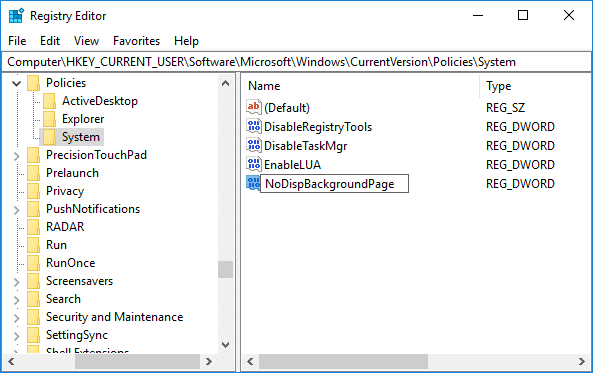Click the Privacy folder icon
This screenshot has height=373, width=593.
(33, 191)
